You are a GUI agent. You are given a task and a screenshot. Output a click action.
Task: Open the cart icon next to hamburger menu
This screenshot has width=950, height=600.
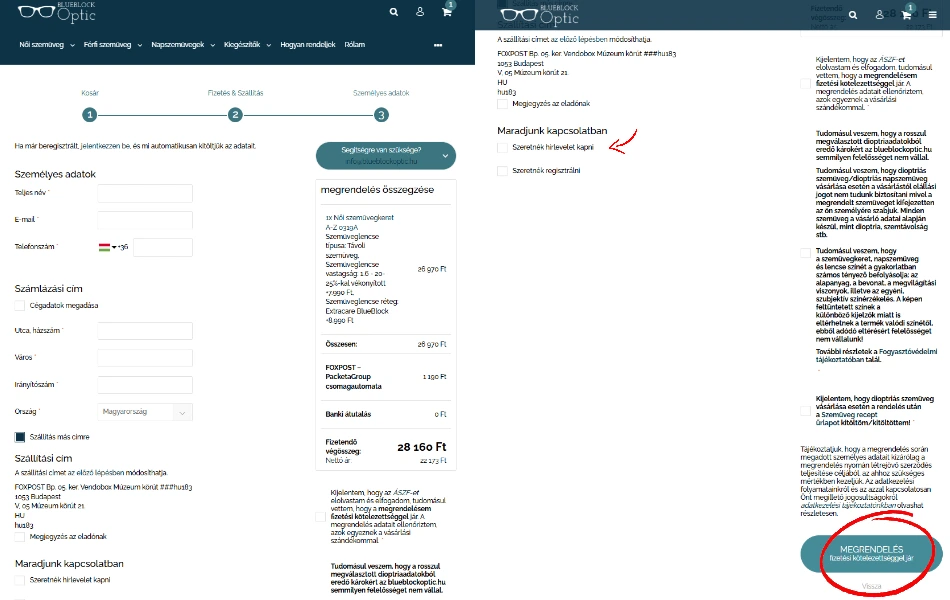tap(906, 15)
